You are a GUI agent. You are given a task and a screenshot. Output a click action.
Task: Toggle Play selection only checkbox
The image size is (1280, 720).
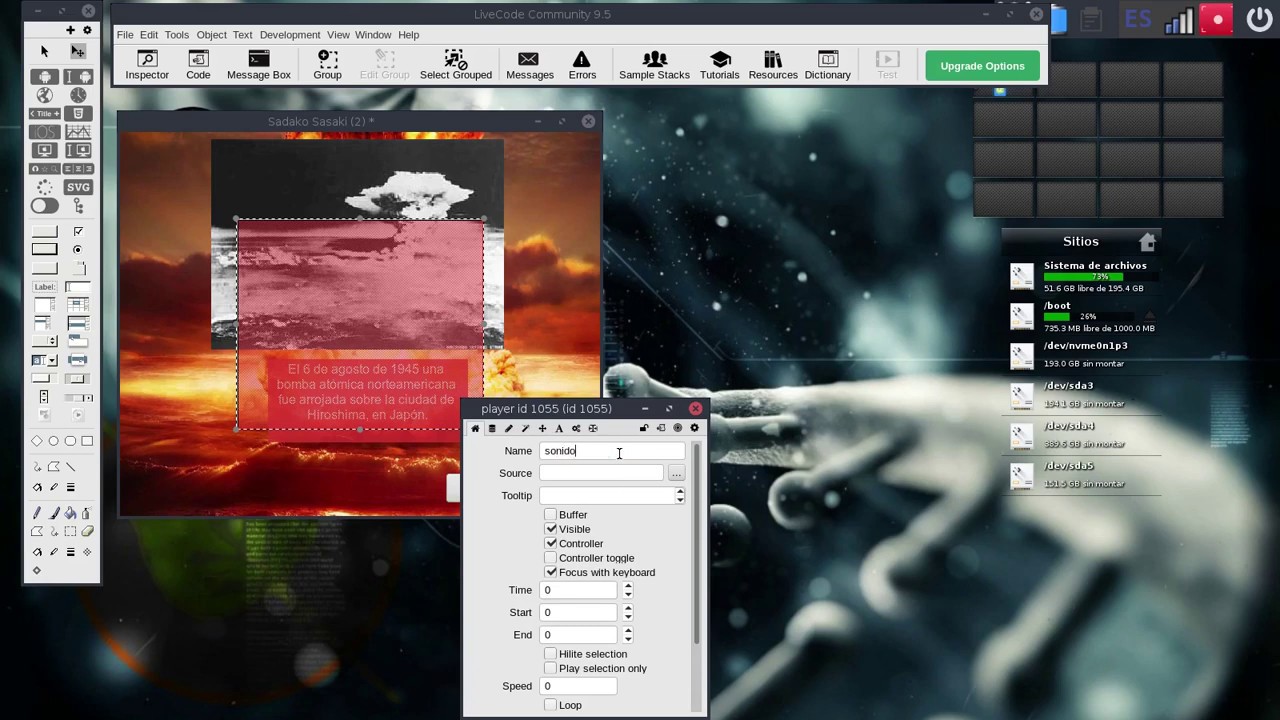point(551,668)
